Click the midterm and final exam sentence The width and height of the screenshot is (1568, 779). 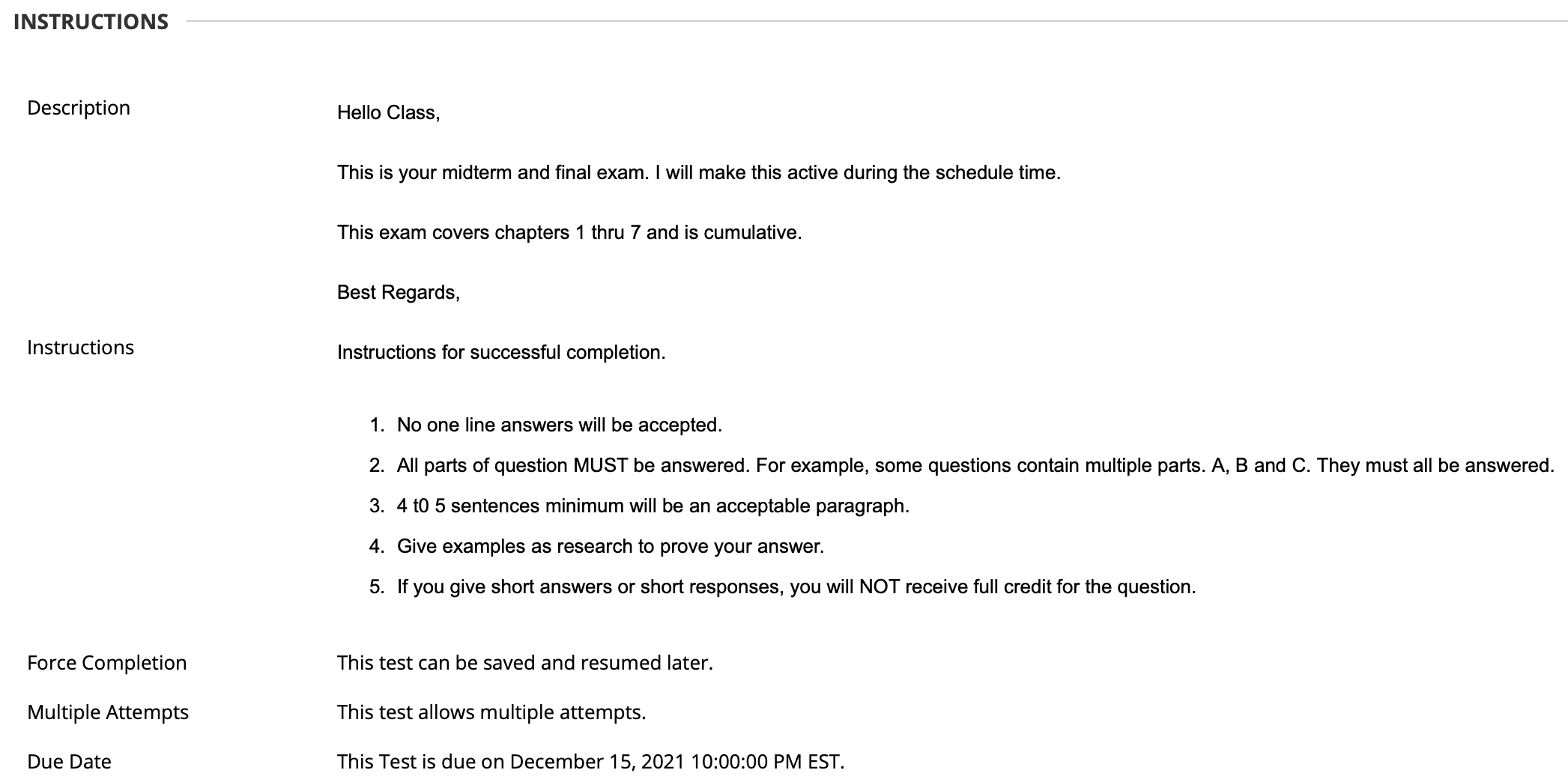coord(698,173)
